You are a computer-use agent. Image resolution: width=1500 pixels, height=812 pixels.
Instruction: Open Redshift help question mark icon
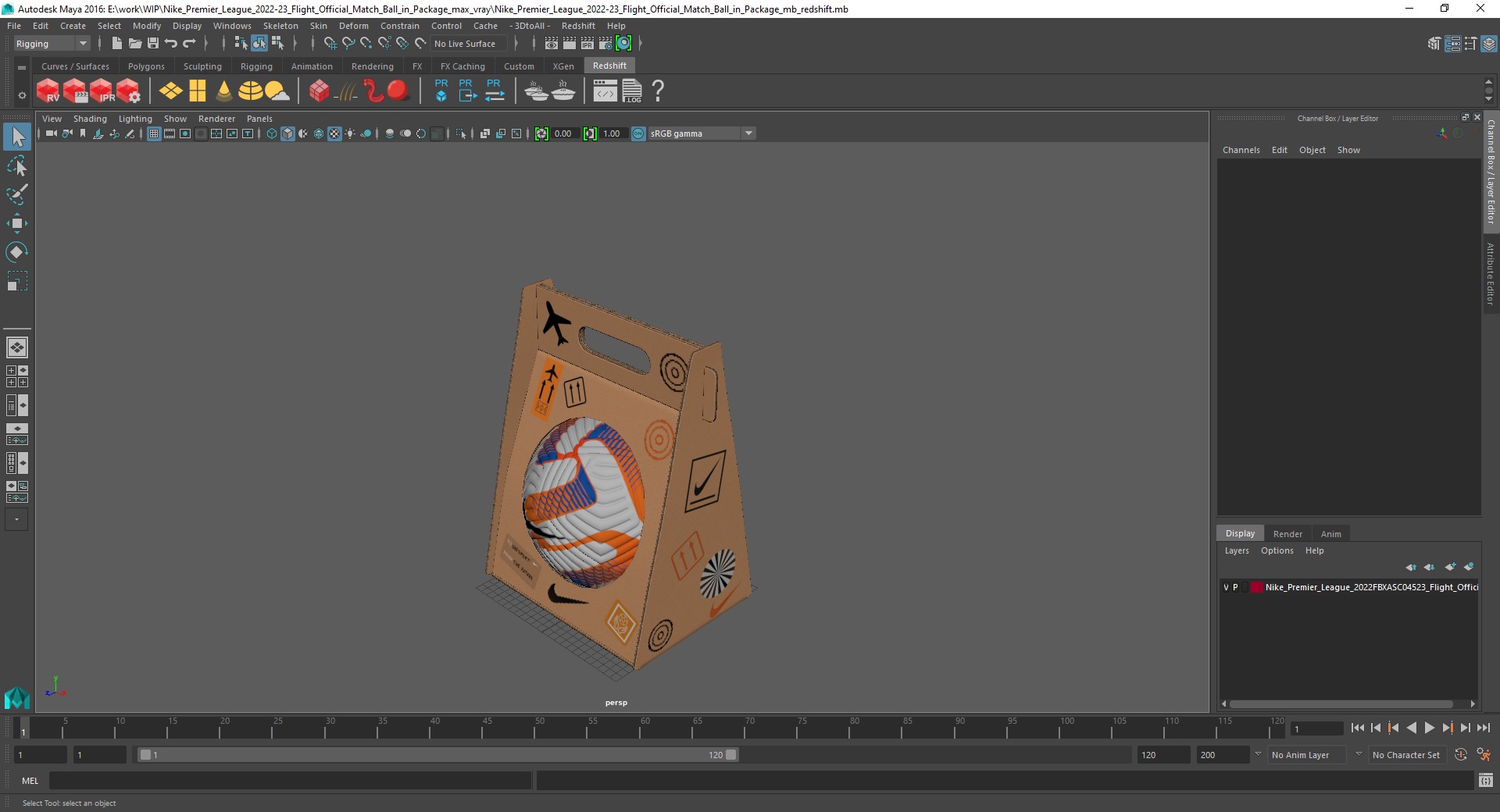(659, 91)
